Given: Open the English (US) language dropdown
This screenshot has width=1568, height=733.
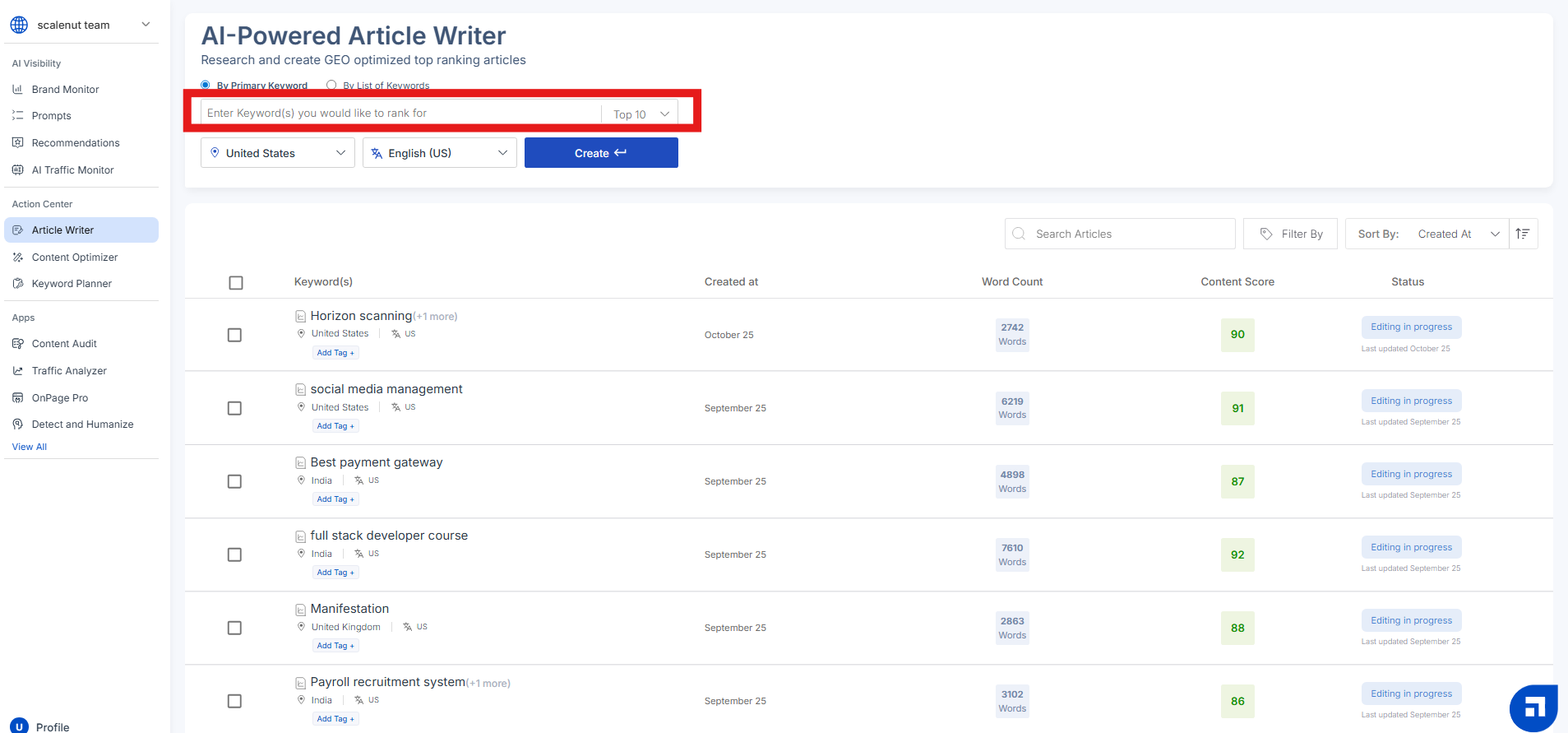Looking at the screenshot, I should [439, 153].
